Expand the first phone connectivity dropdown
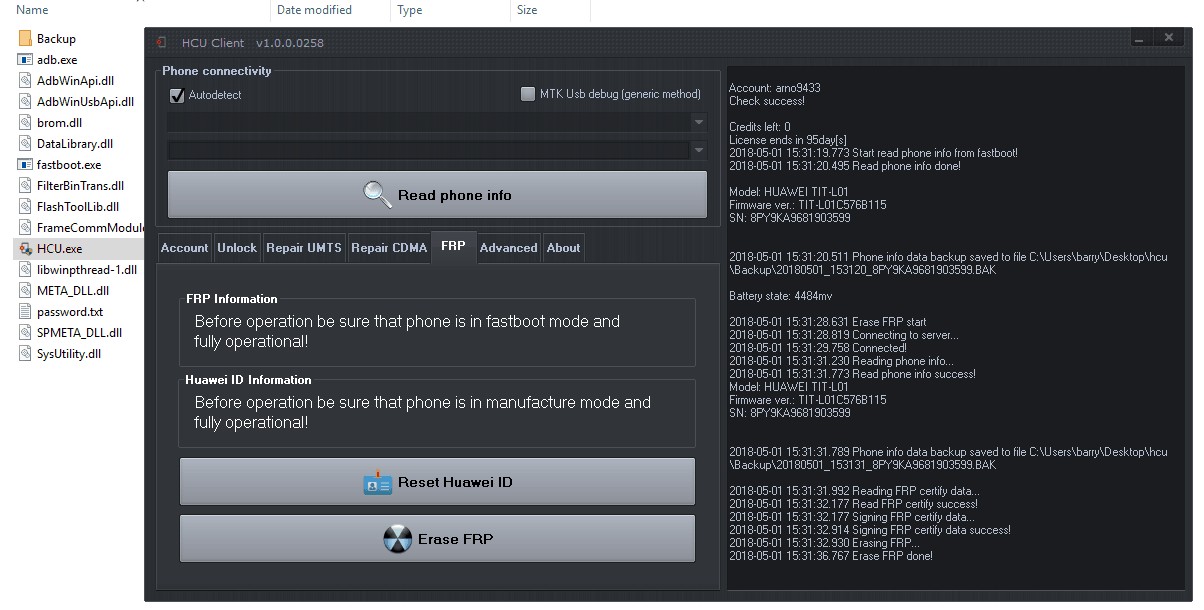Viewport: 1204px width, 610px height. pos(698,122)
